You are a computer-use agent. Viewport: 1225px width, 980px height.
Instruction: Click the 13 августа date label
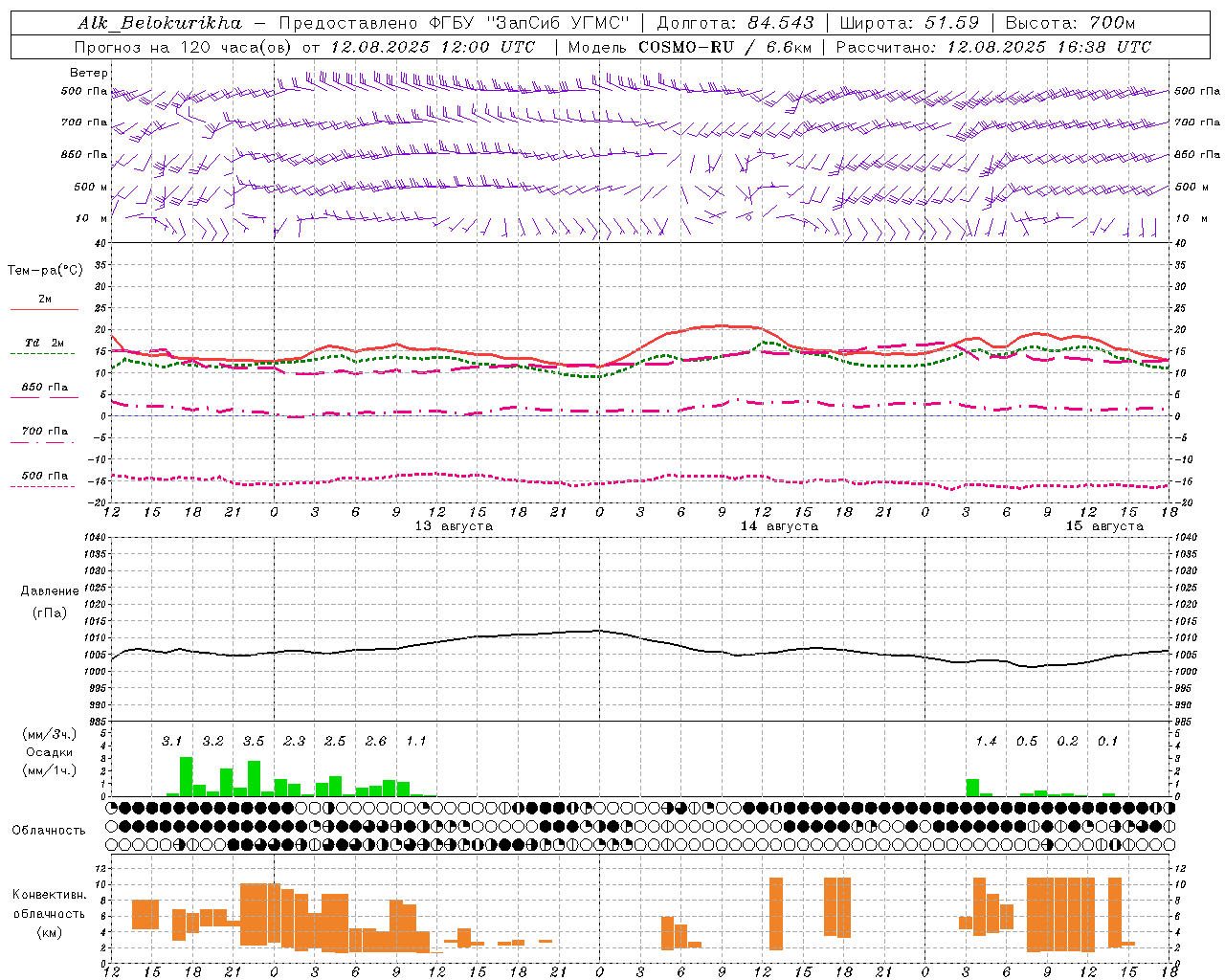[x=454, y=526]
